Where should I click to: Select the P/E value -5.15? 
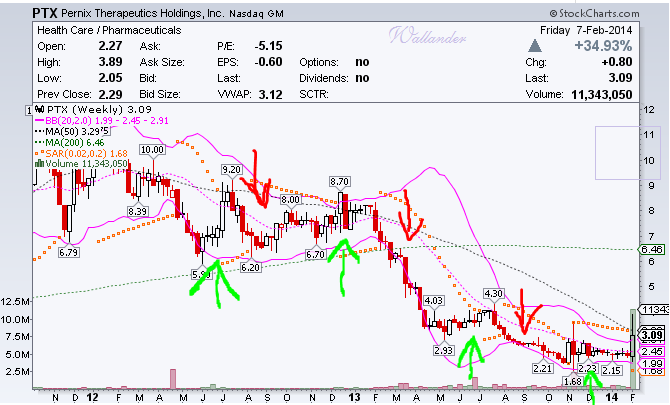click(x=268, y=46)
